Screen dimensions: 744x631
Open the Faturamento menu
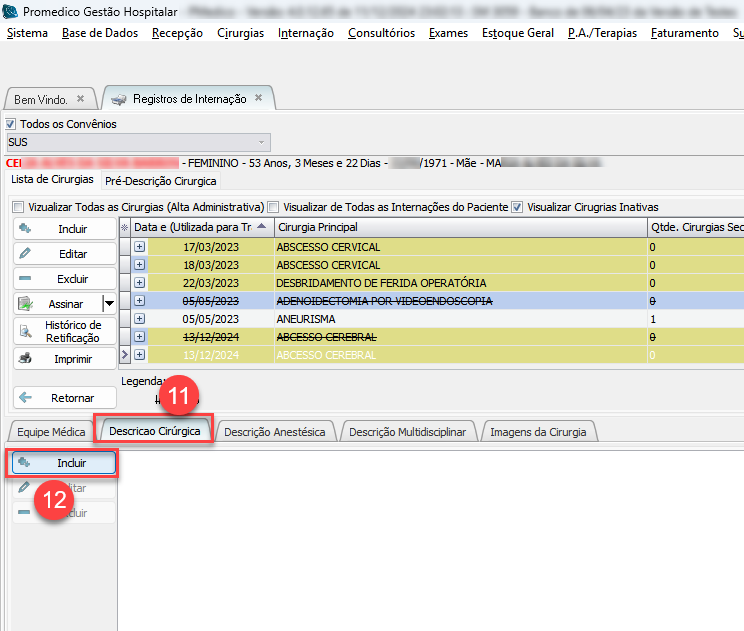684,33
